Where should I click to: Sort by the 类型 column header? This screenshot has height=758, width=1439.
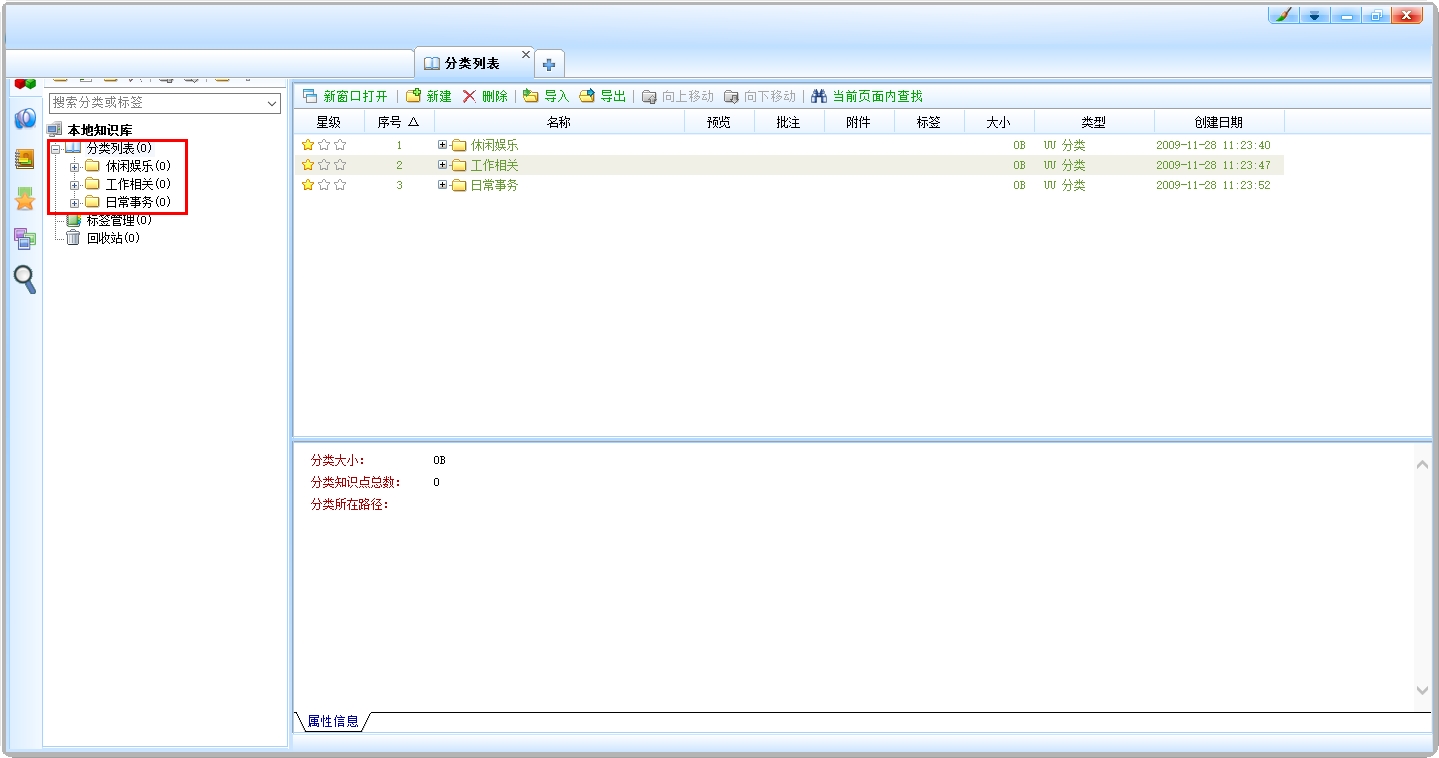pyautogui.click(x=1094, y=122)
